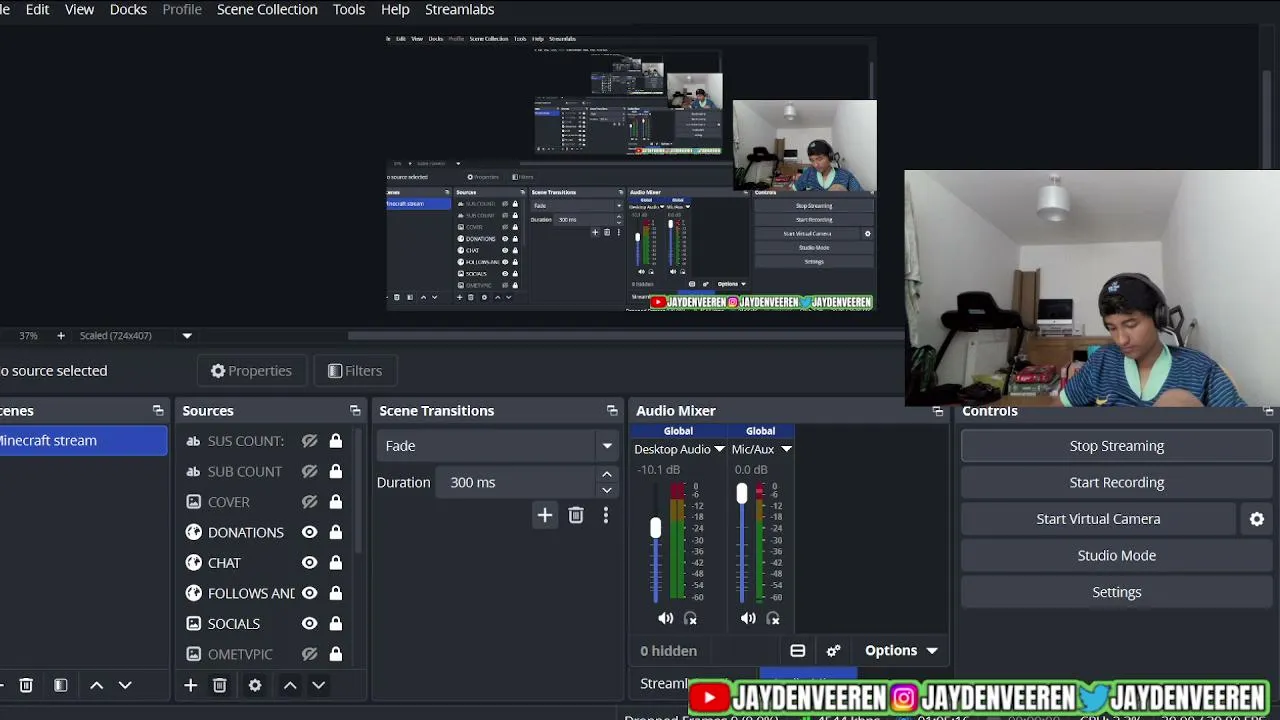
Task: Open advanced audio properties gear icon
Action: tap(833, 651)
